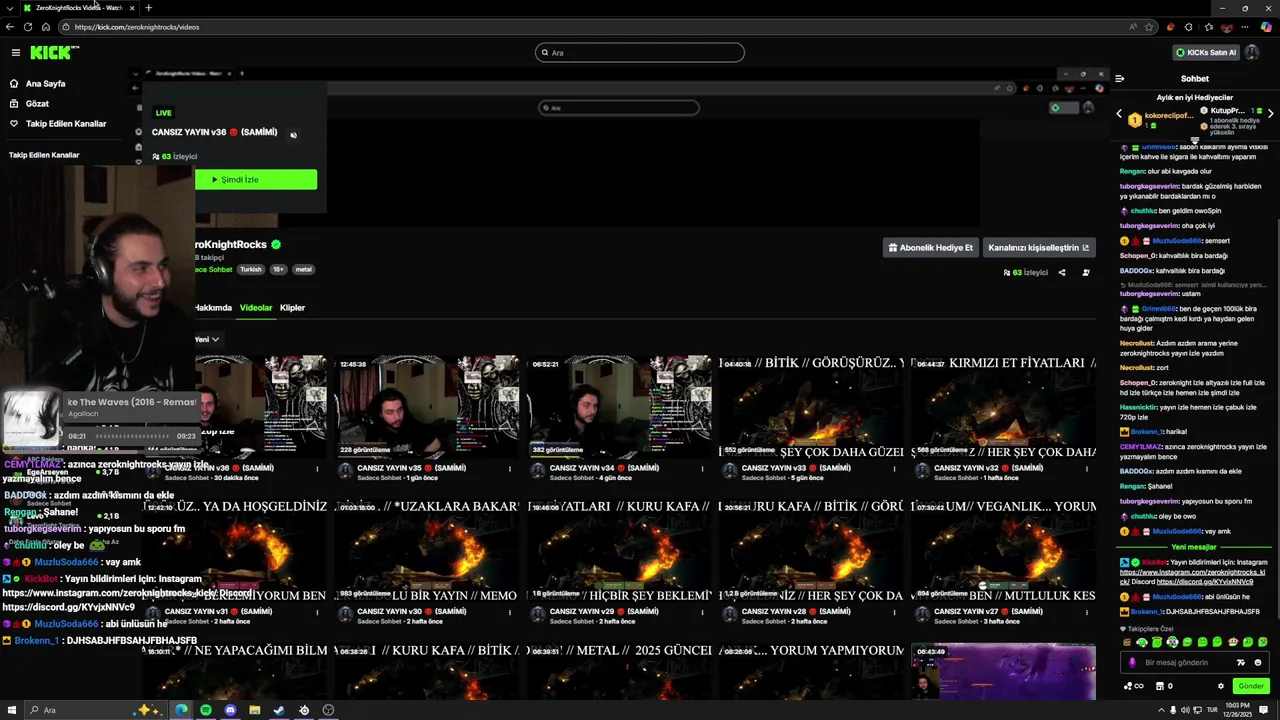This screenshot has height=720, width=1280.
Task: Open options menu for CANSIZ YAYIN v34
Action: (x=702, y=468)
